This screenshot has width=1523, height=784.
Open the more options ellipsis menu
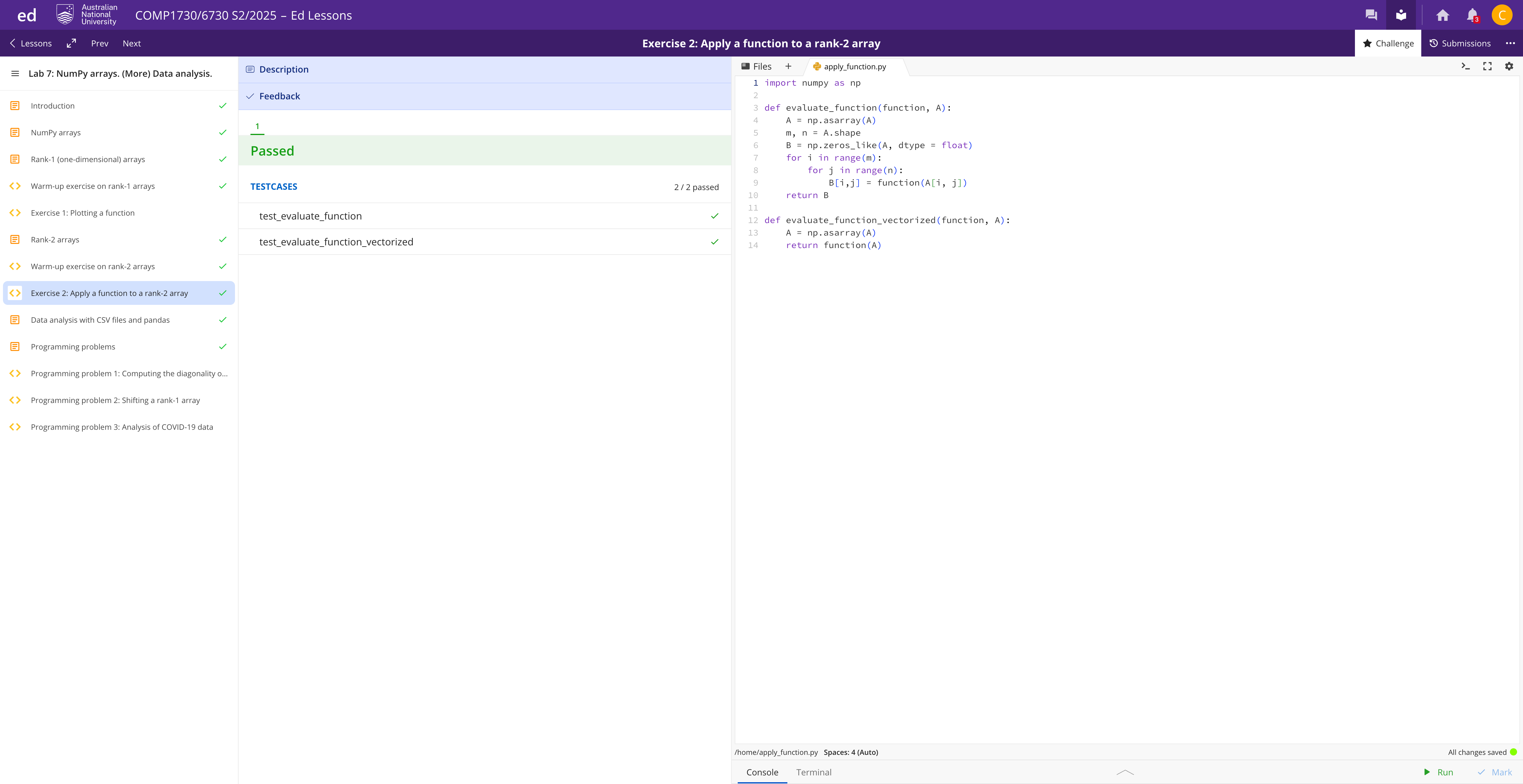1510,43
